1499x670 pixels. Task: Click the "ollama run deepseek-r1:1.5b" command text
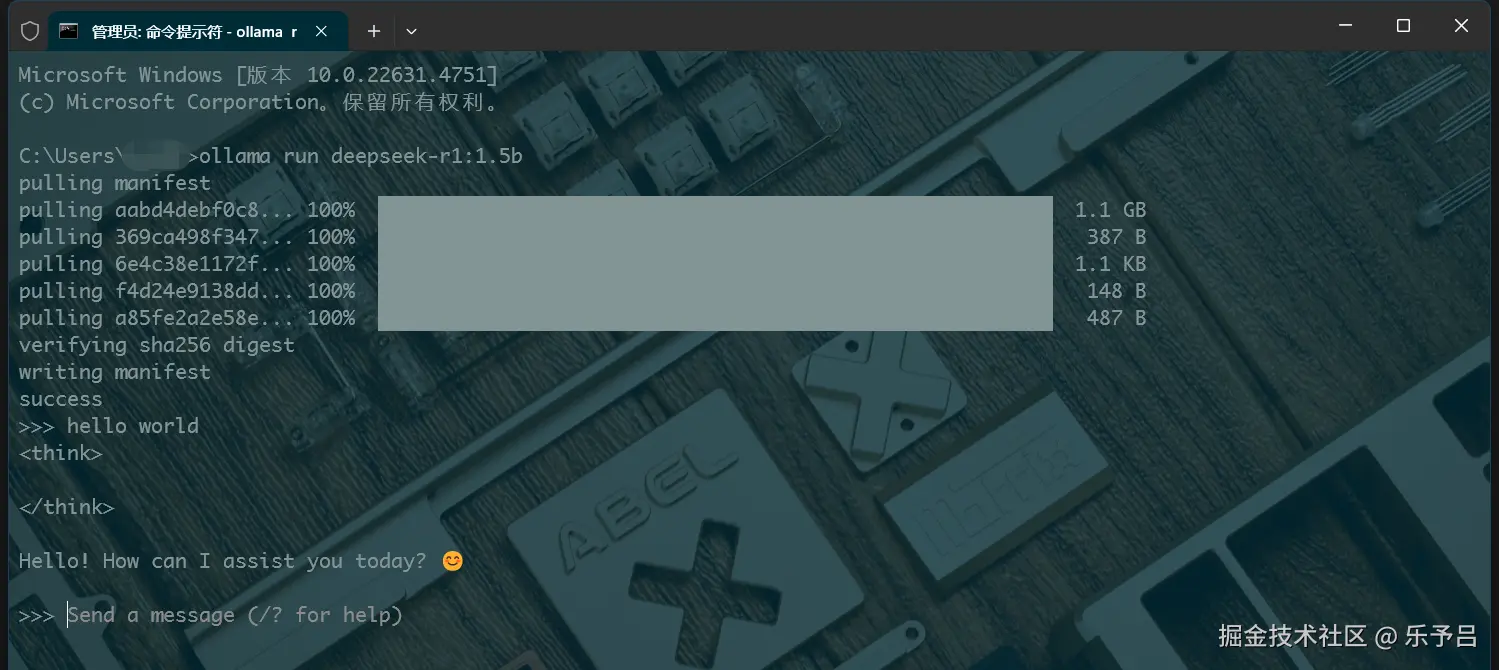361,156
